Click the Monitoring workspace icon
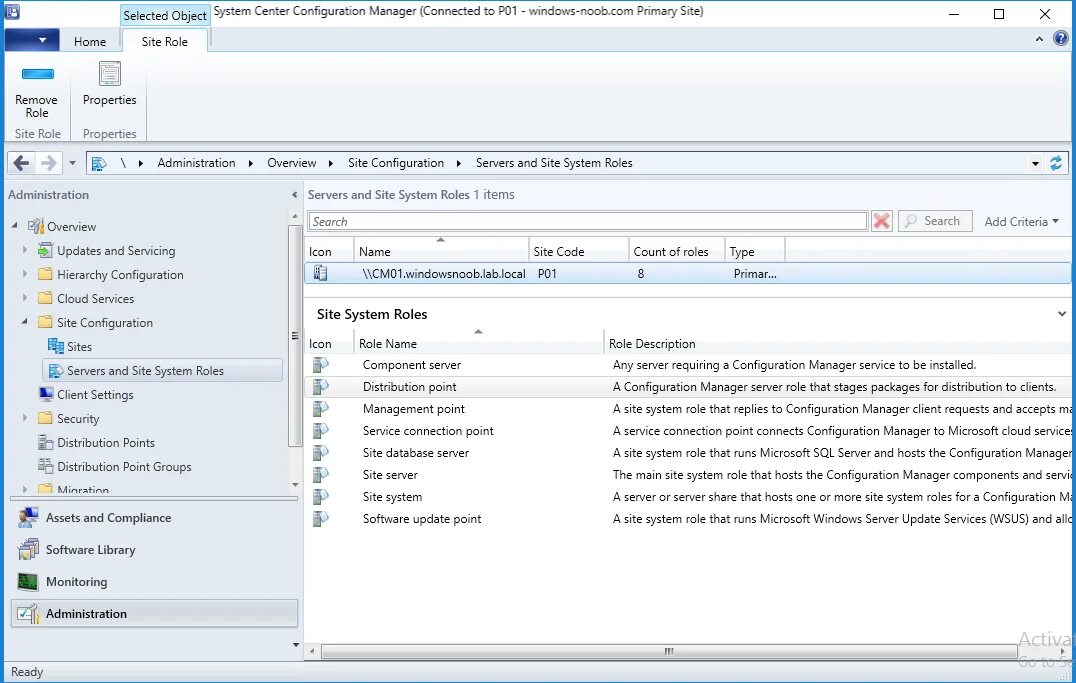The image size is (1076, 683). 28,581
